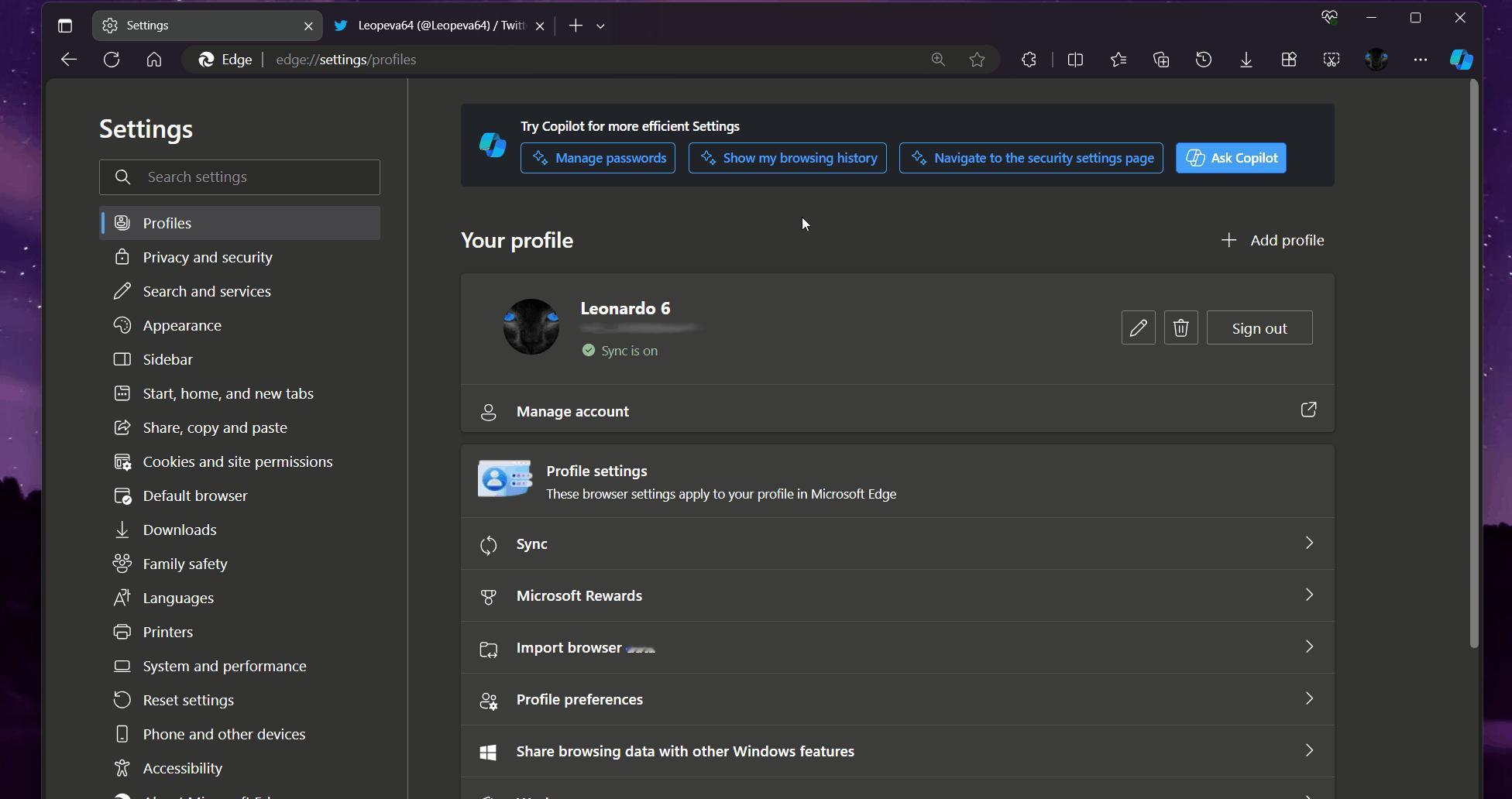This screenshot has height=799, width=1512.
Task: Open Phone and other devices
Action: pos(239,734)
